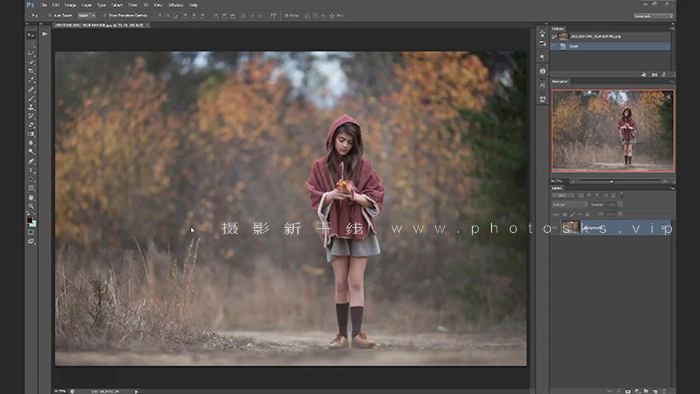This screenshot has width=700, height=394.
Task: Select the History Brush tool
Action: pyautogui.click(x=31, y=116)
